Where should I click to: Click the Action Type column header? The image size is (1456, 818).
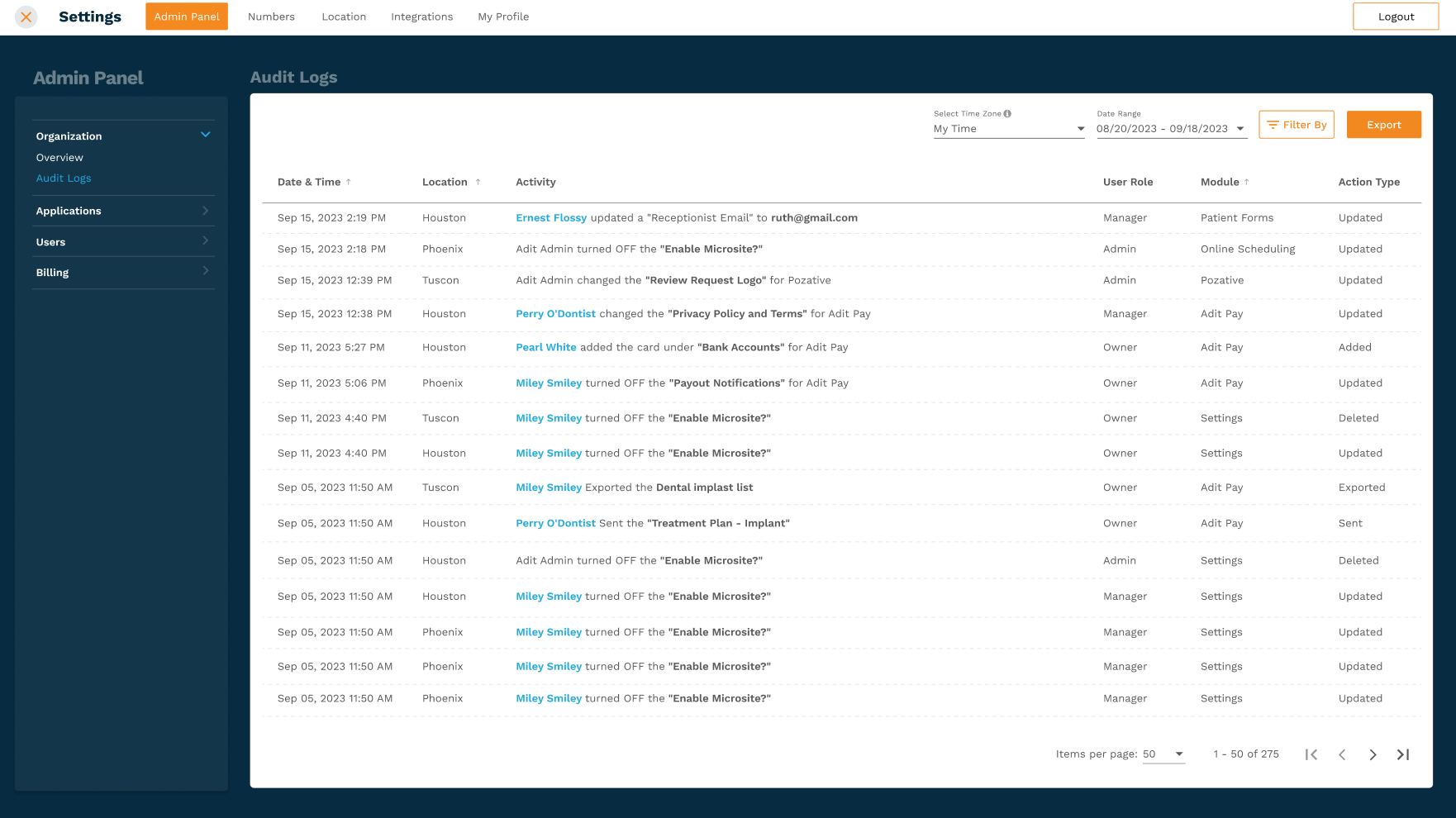click(1369, 182)
